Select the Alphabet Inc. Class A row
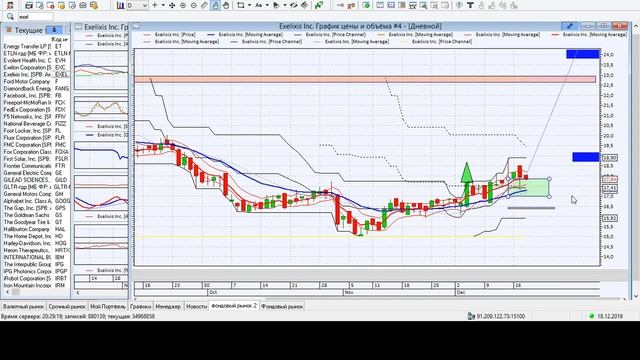Screen dimensions: 640x360 (36, 201)
